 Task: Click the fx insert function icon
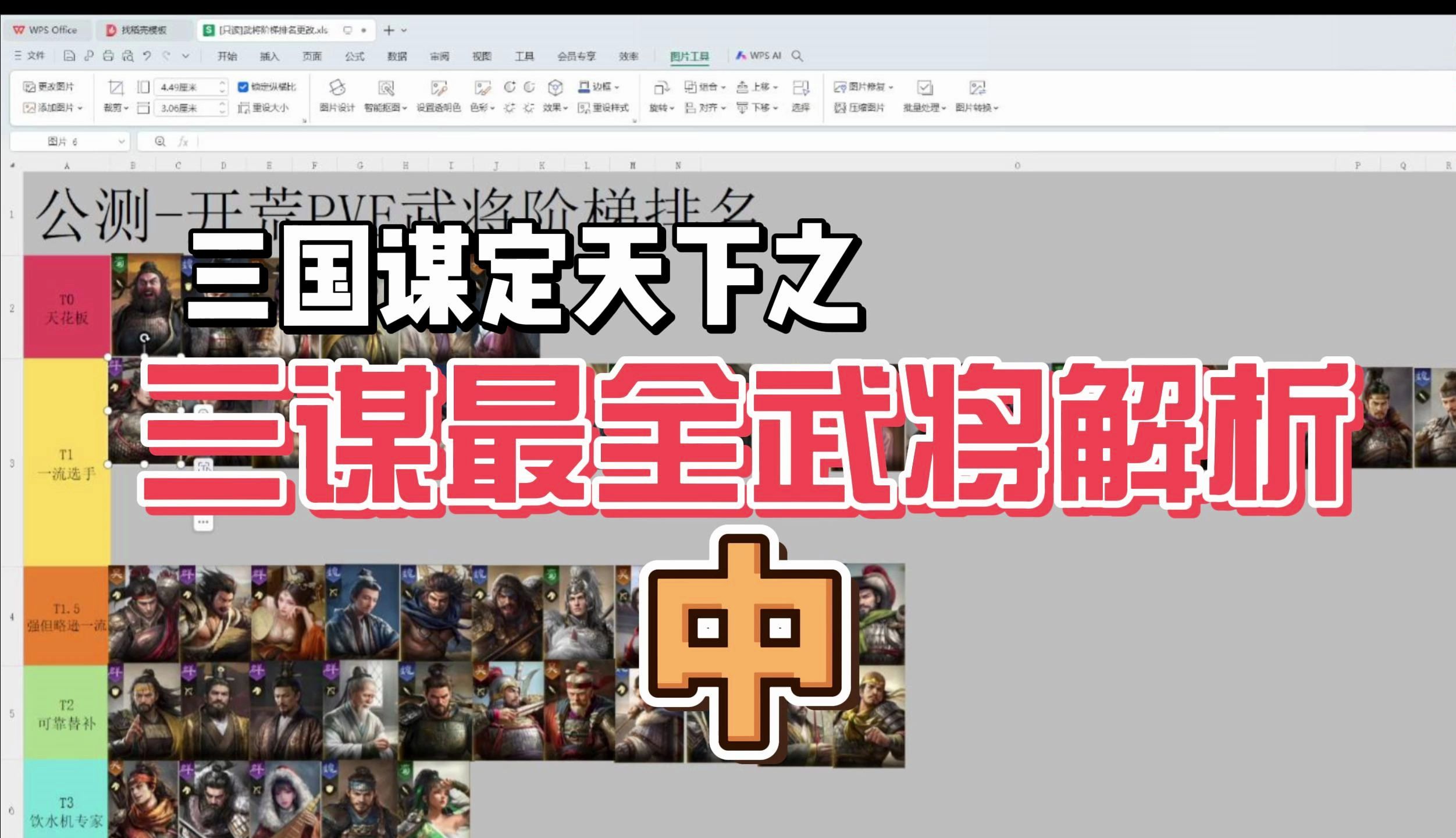pyautogui.click(x=183, y=141)
